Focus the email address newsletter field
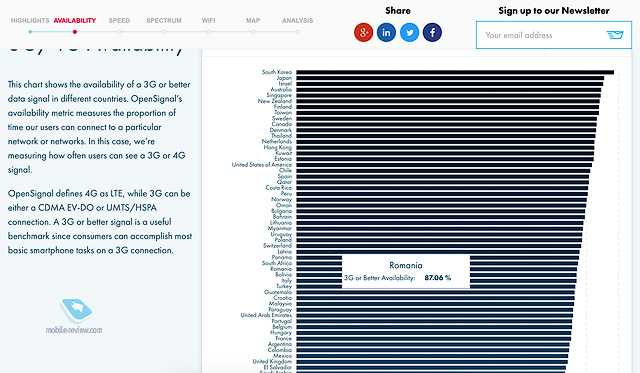Image resolution: width=640 pixels, height=373 pixels. [x=543, y=35]
